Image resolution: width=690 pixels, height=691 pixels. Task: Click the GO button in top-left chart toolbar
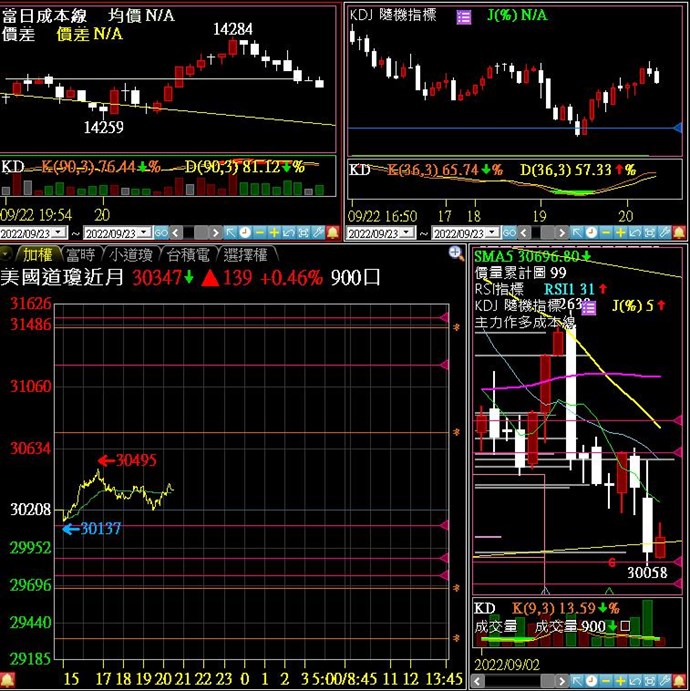pos(161,232)
